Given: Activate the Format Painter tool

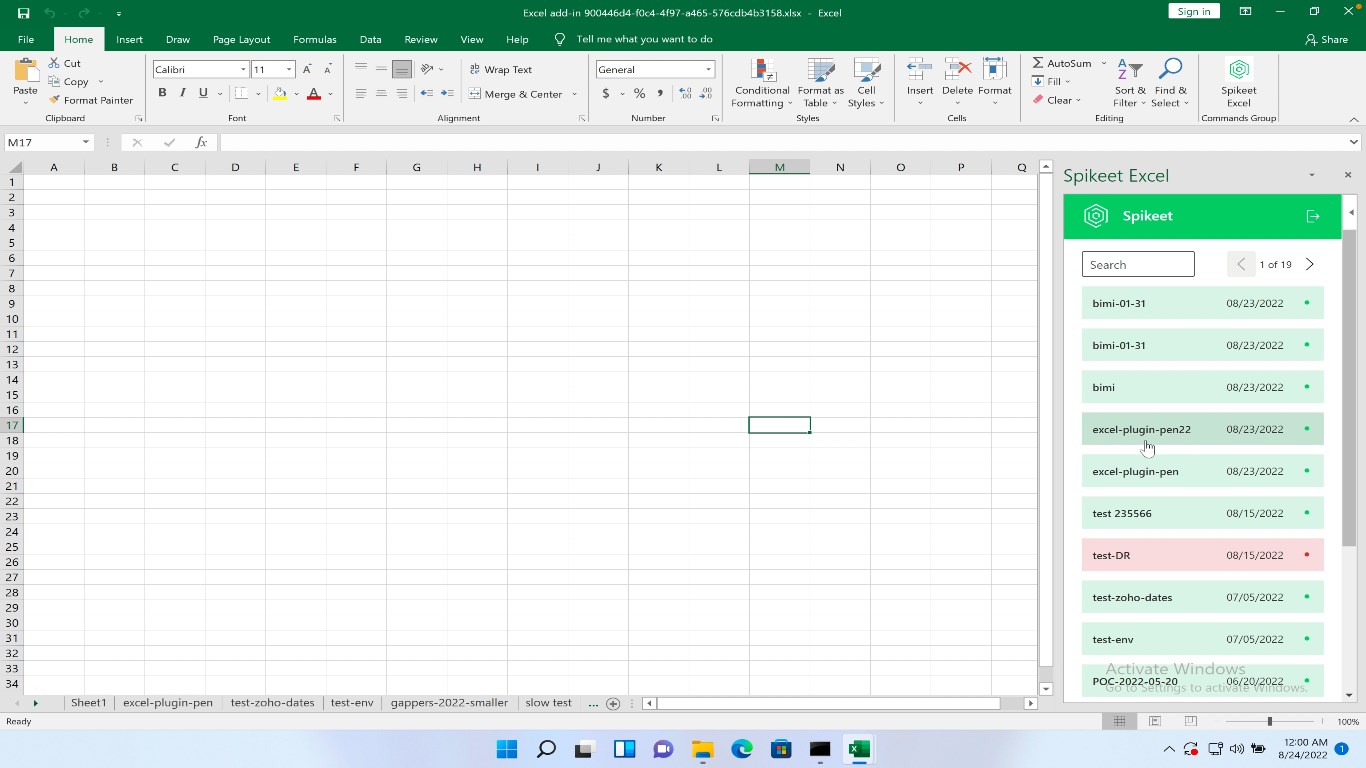Looking at the screenshot, I should (x=91, y=100).
